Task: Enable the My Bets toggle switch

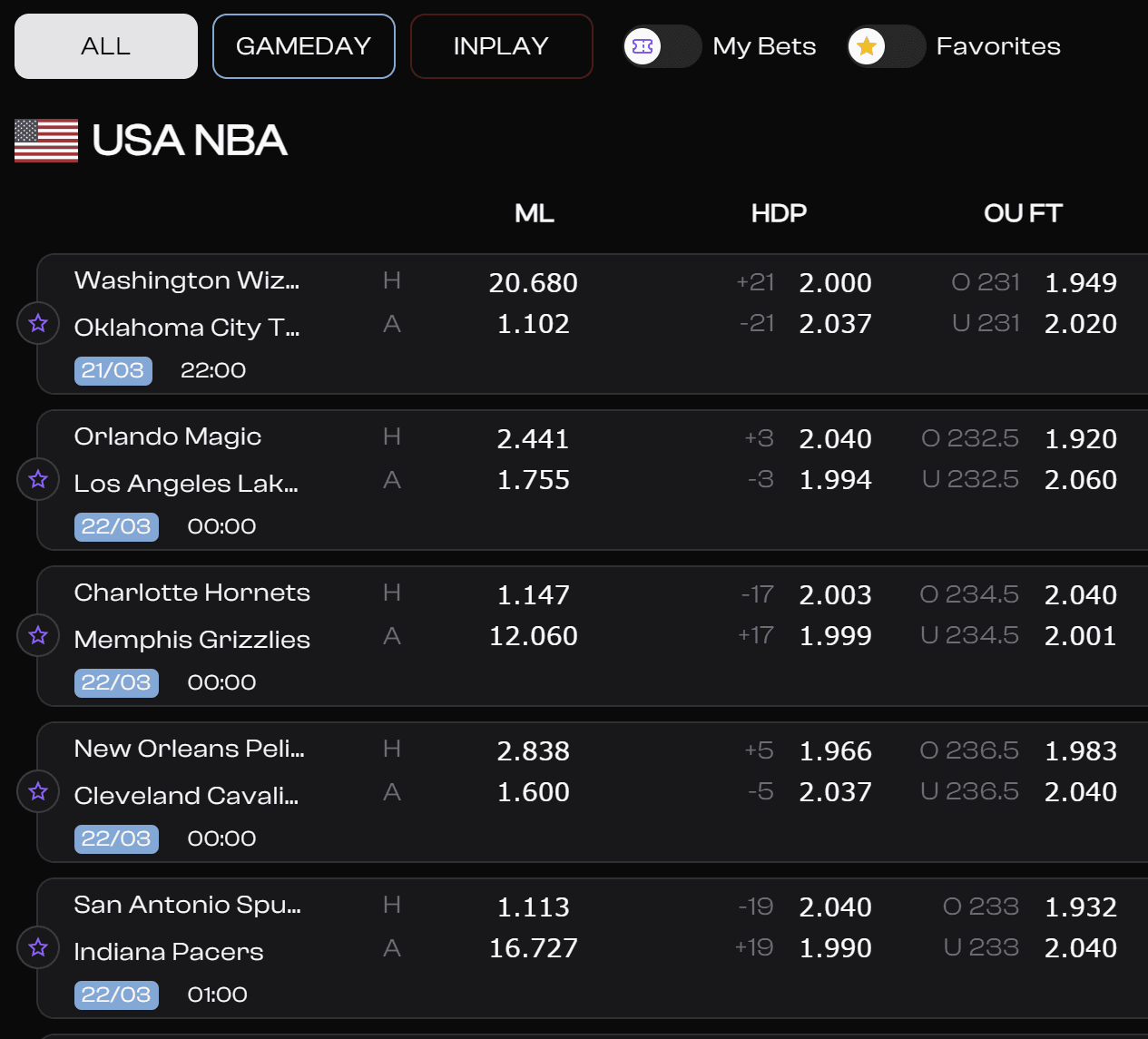Action: 662,45
